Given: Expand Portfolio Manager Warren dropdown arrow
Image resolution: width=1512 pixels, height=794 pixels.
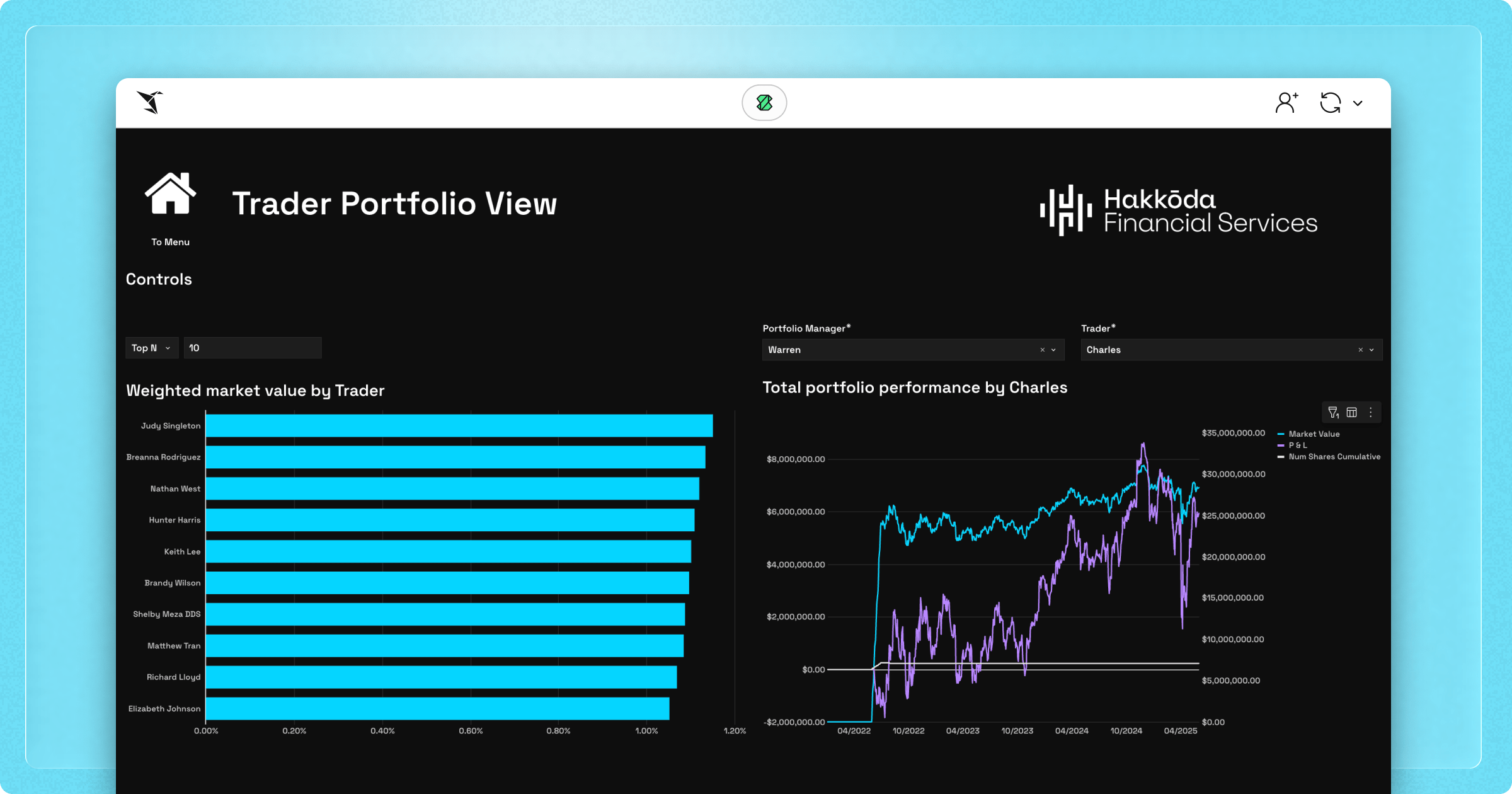Looking at the screenshot, I should (1054, 350).
